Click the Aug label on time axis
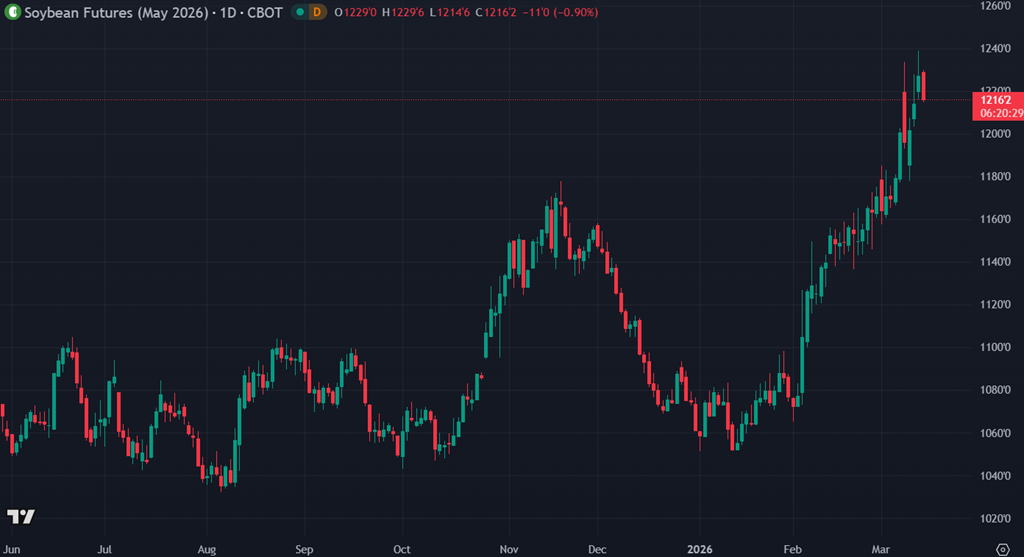This screenshot has width=1024, height=557. click(207, 549)
